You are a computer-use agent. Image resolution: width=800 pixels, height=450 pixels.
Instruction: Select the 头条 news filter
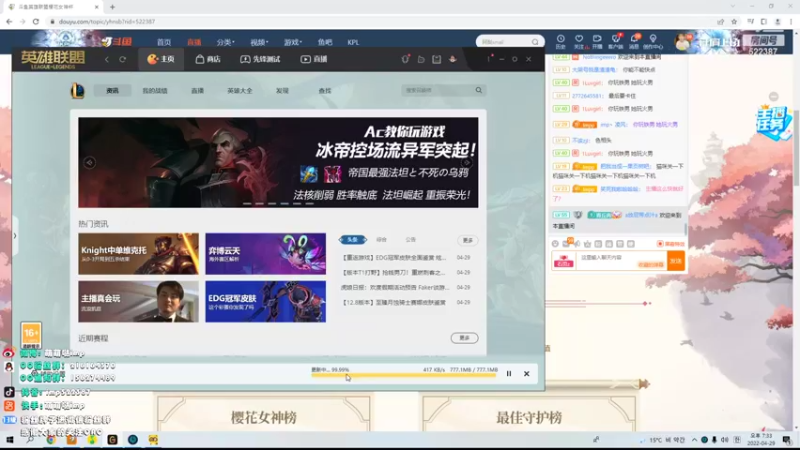(x=353, y=239)
